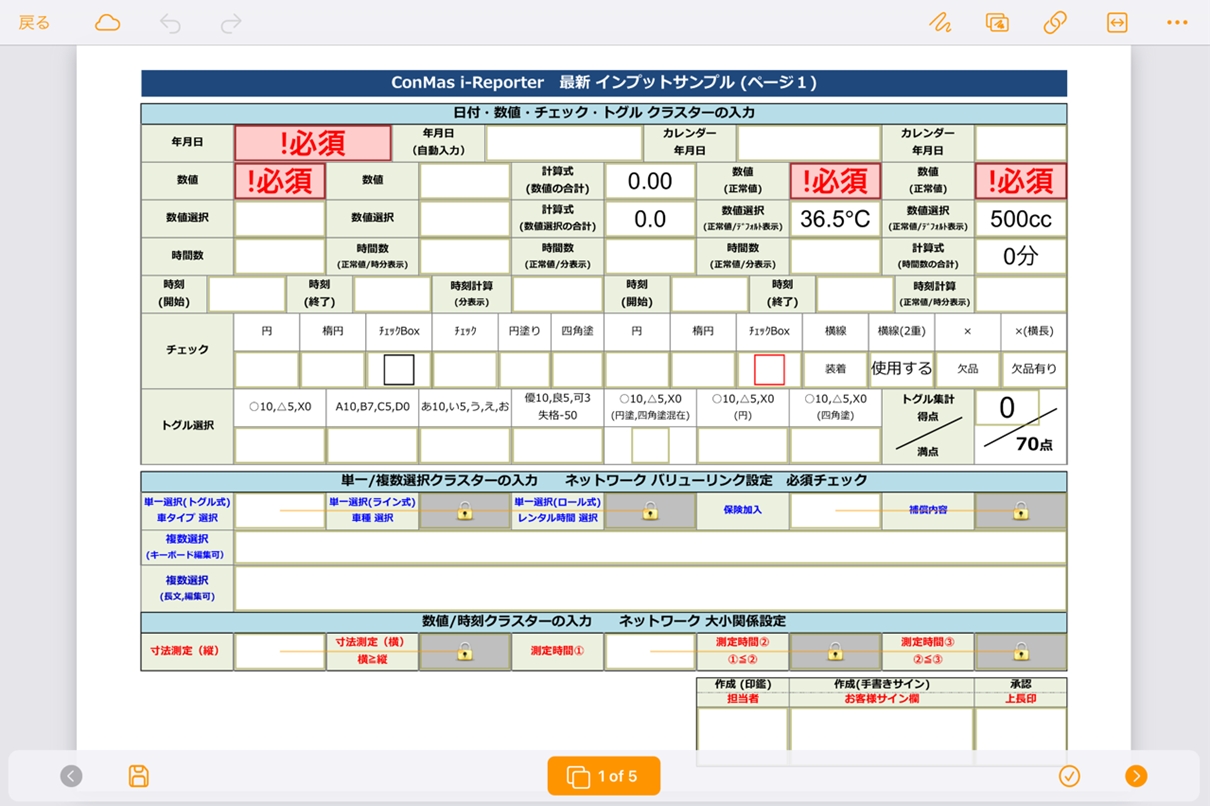Tap toggle field under (円塗,四角塗混在)
The width and height of the screenshot is (1210, 806).
[650, 445]
